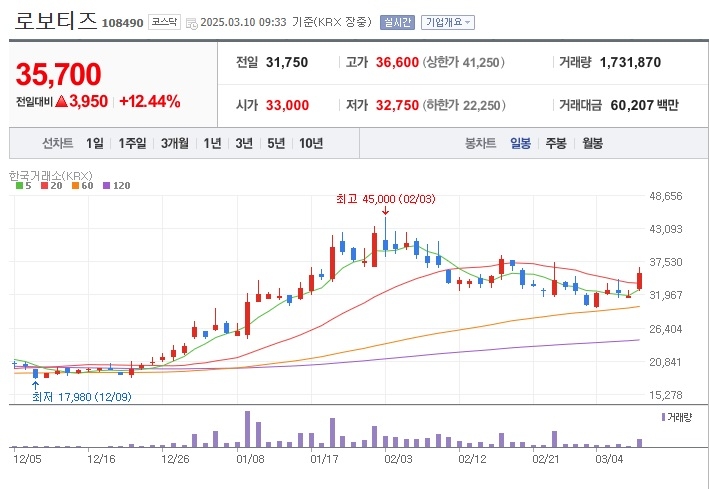Click the latest red candlestick on the chart

tap(639, 280)
